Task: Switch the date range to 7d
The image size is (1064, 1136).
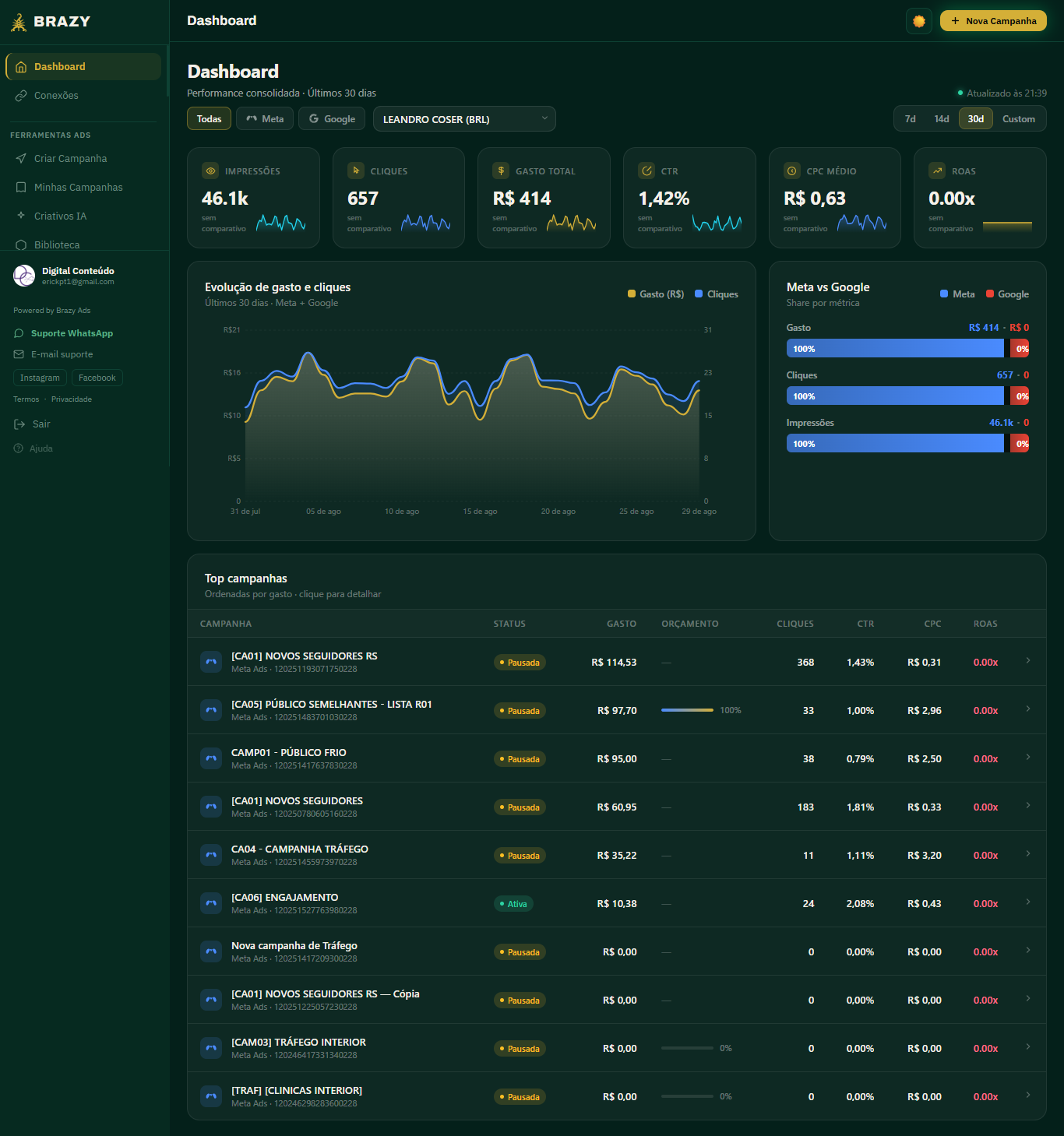Action: [x=911, y=119]
